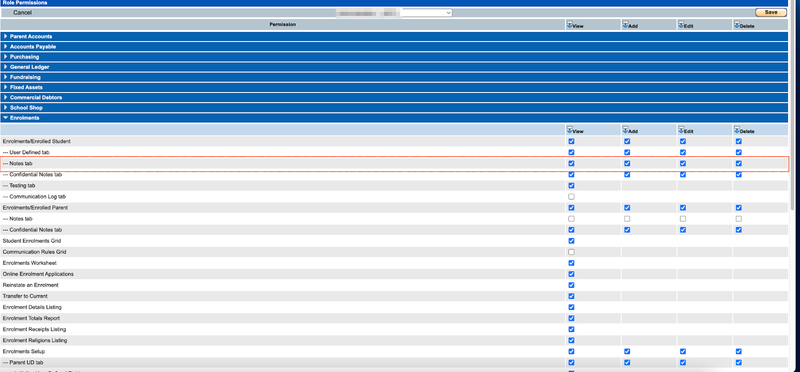The height and width of the screenshot is (372, 800).
Task: Click the vertical scrollbar on the right edge
Action: 792,153
